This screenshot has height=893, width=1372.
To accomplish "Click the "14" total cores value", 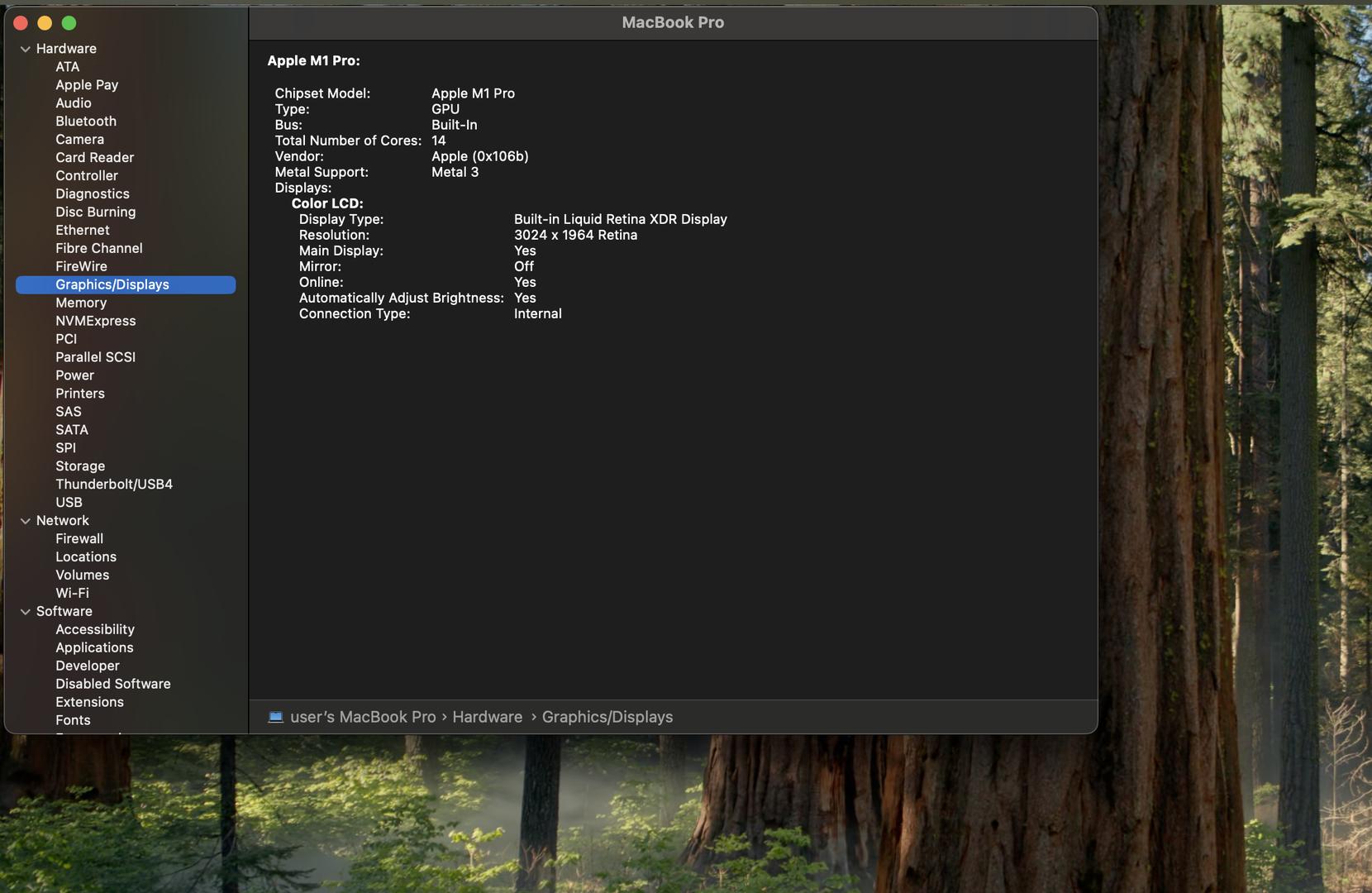I will pos(439,141).
